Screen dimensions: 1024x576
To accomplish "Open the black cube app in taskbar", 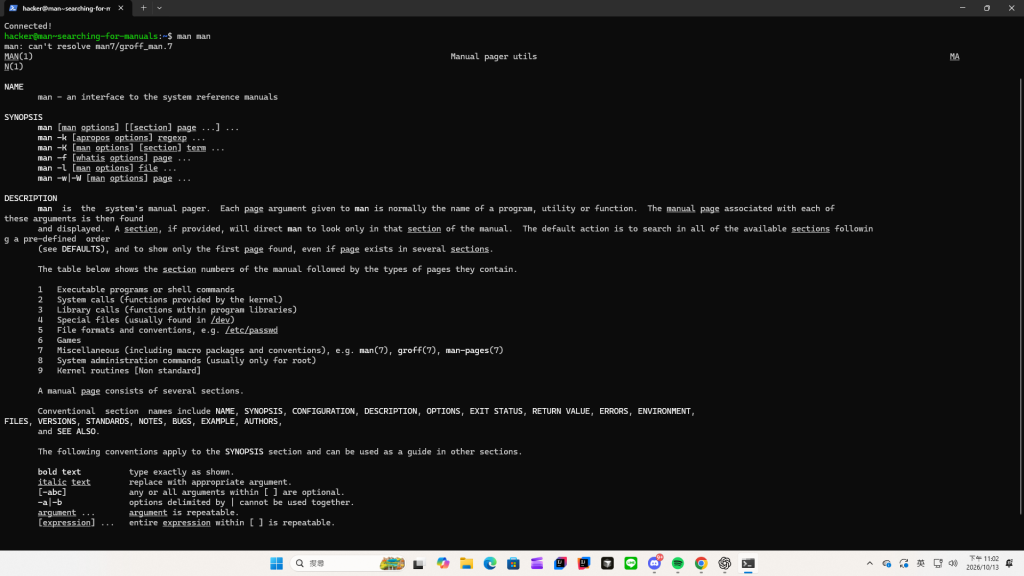I will click(x=607, y=564).
